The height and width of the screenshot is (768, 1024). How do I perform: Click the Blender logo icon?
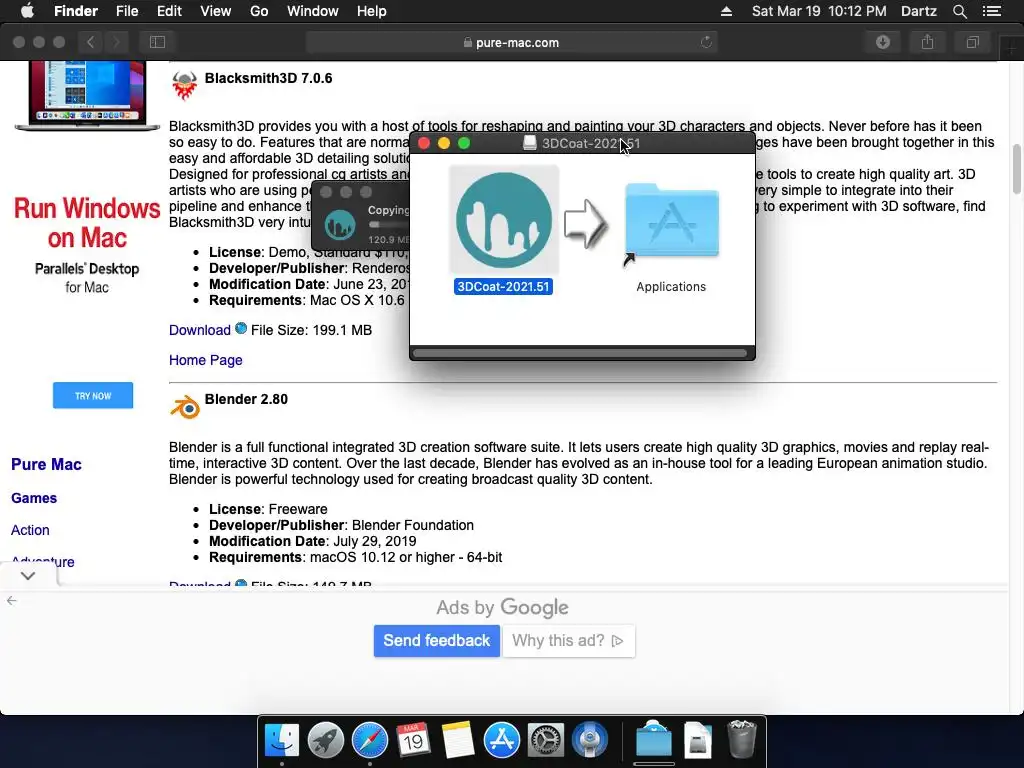185,407
